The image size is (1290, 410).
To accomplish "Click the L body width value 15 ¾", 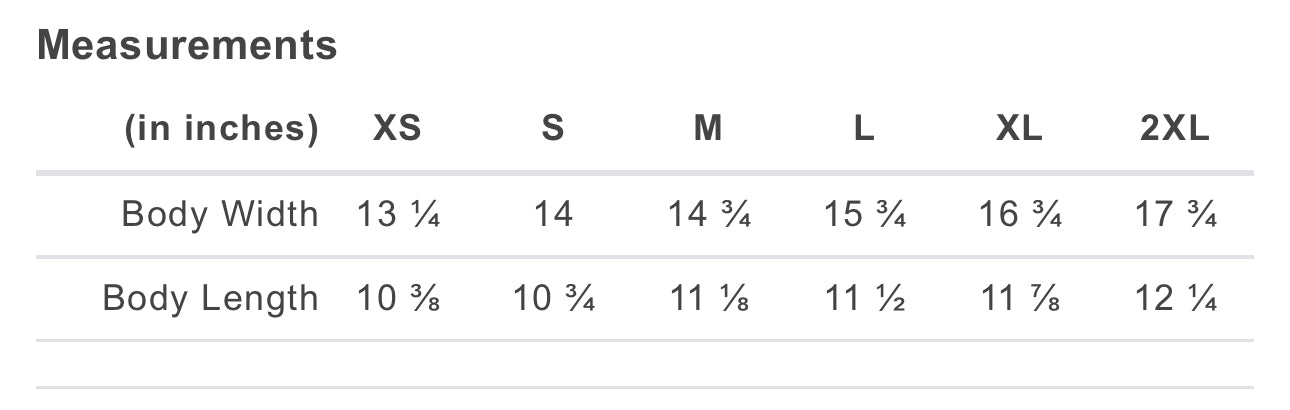I will click(x=864, y=214).
